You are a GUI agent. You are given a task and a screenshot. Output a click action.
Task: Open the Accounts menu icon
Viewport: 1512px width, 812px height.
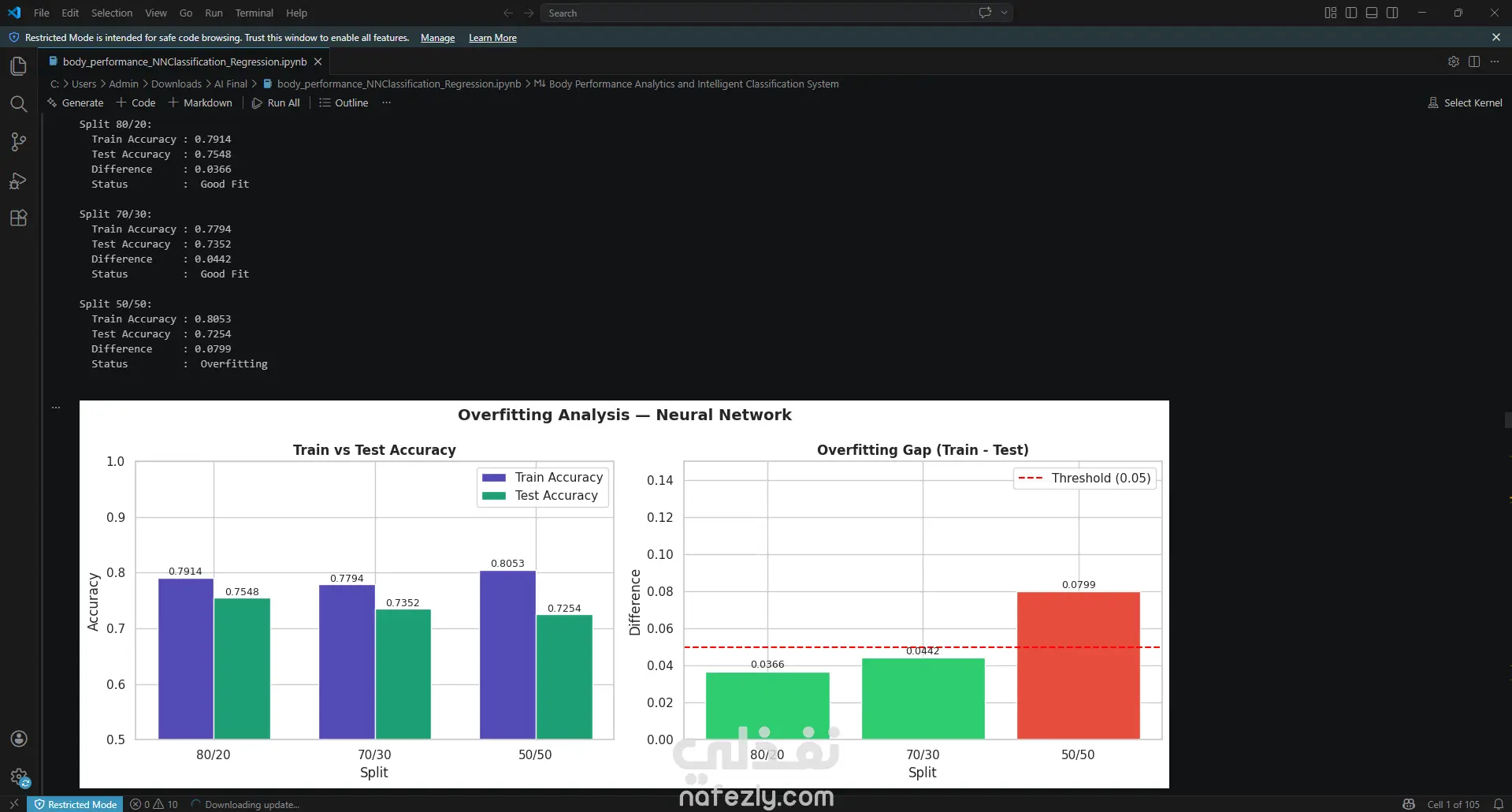[19, 739]
